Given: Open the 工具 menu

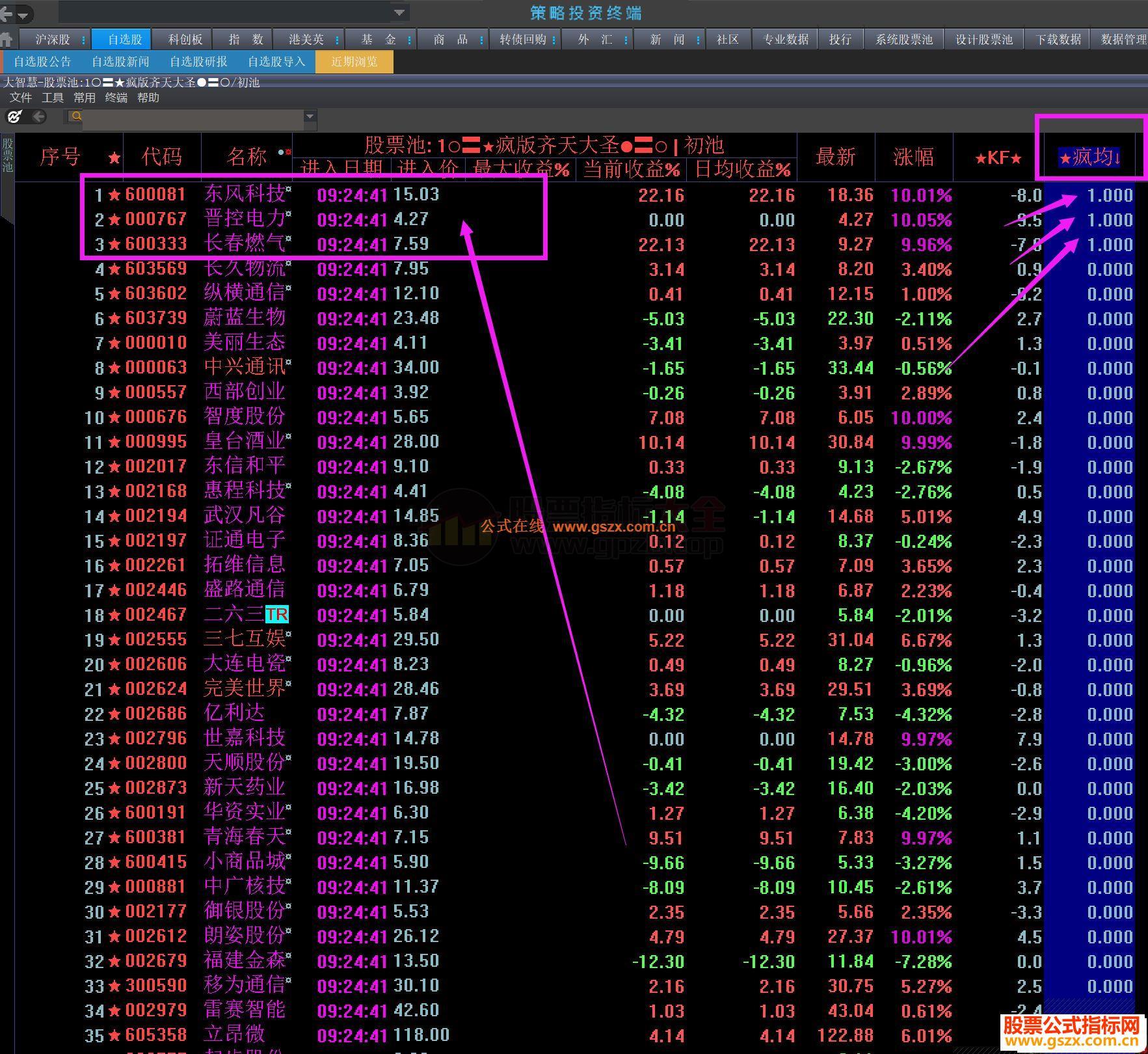Looking at the screenshot, I should tap(53, 98).
